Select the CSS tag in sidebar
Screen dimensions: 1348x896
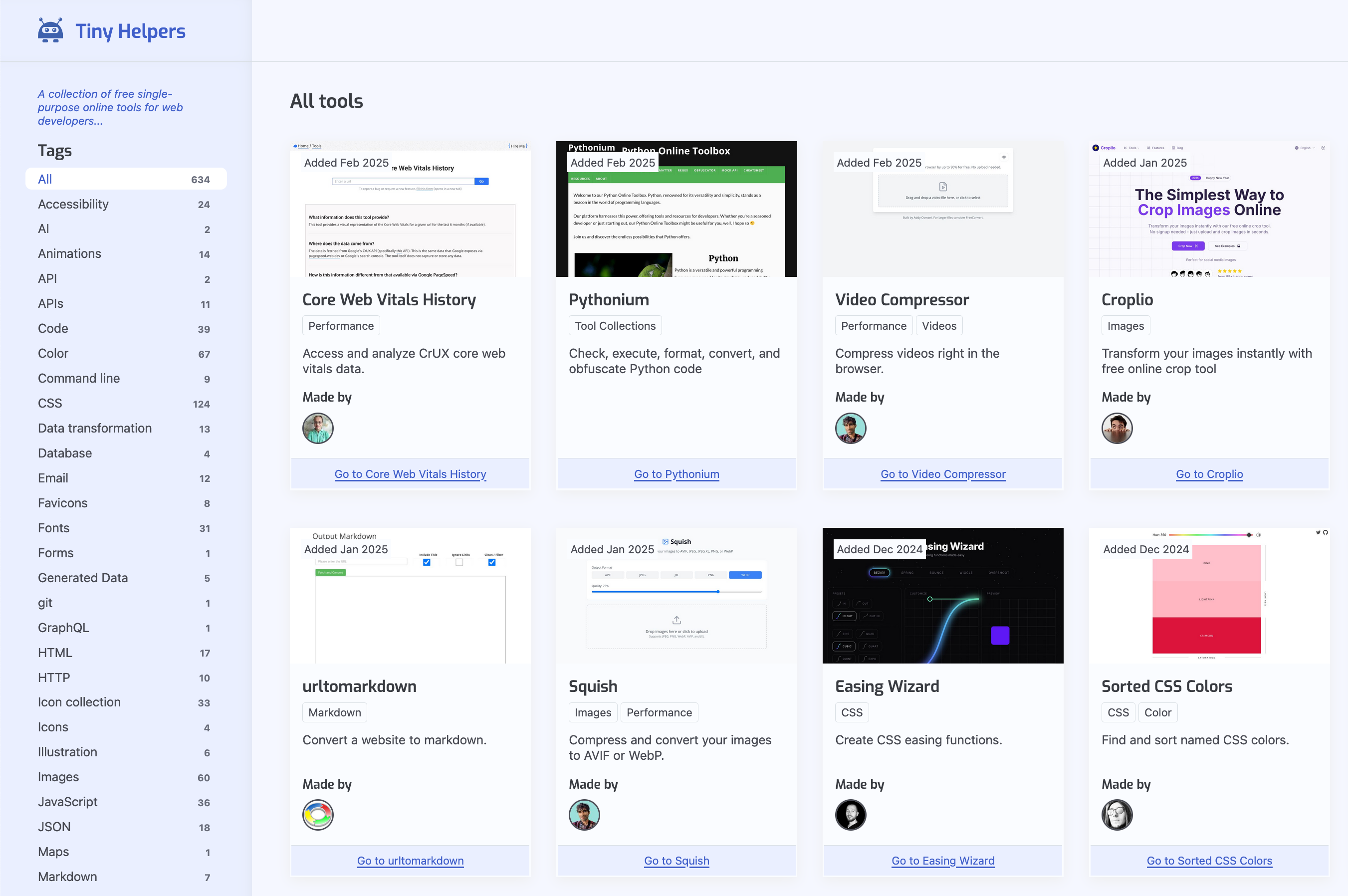coord(126,404)
